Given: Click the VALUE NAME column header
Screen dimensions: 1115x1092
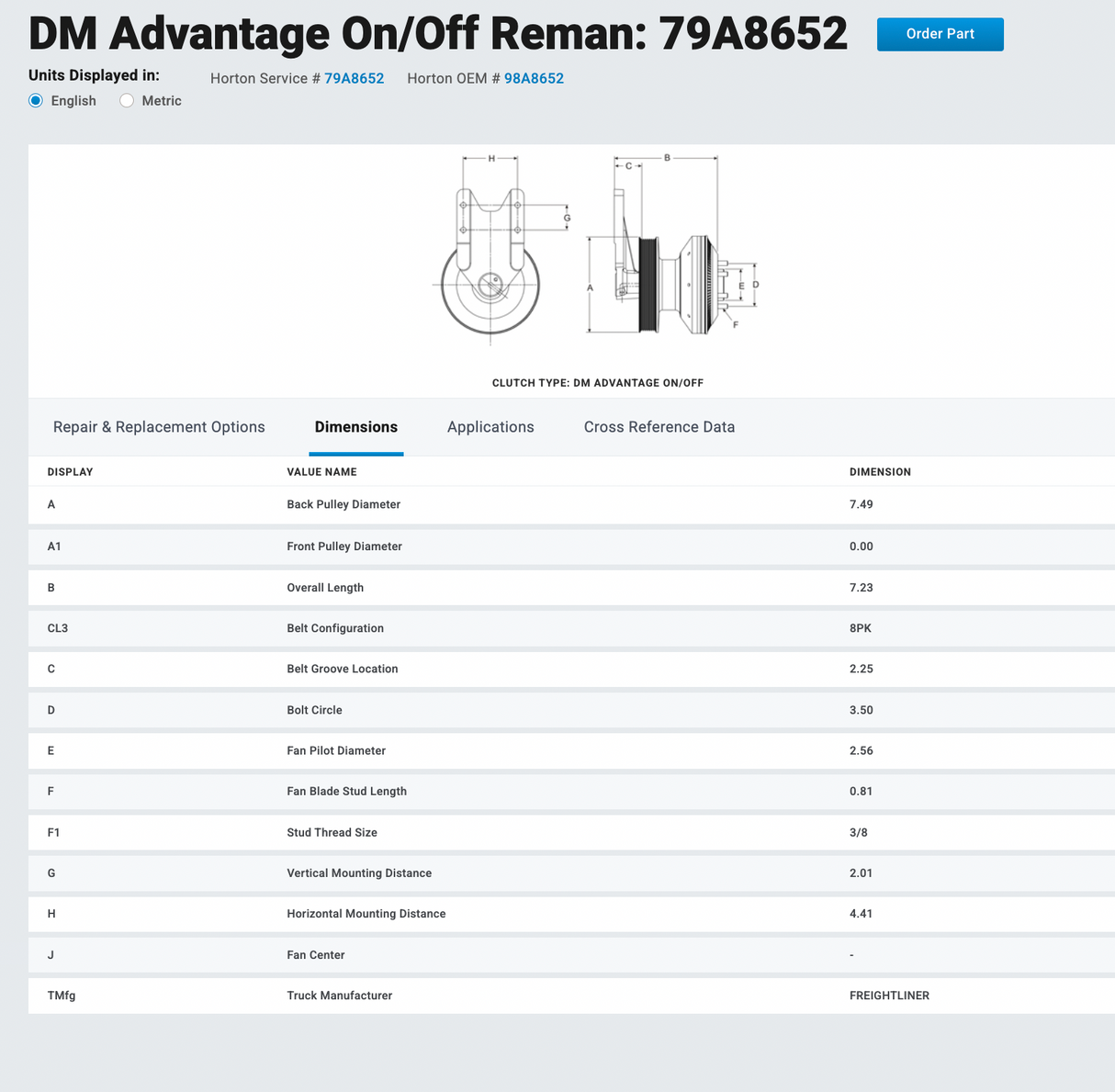Looking at the screenshot, I should (321, 472).
